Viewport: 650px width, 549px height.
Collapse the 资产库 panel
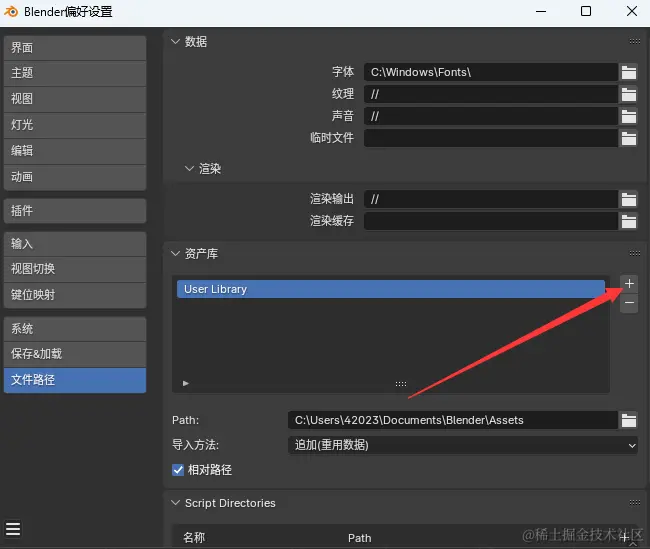[x=175, y=253]
